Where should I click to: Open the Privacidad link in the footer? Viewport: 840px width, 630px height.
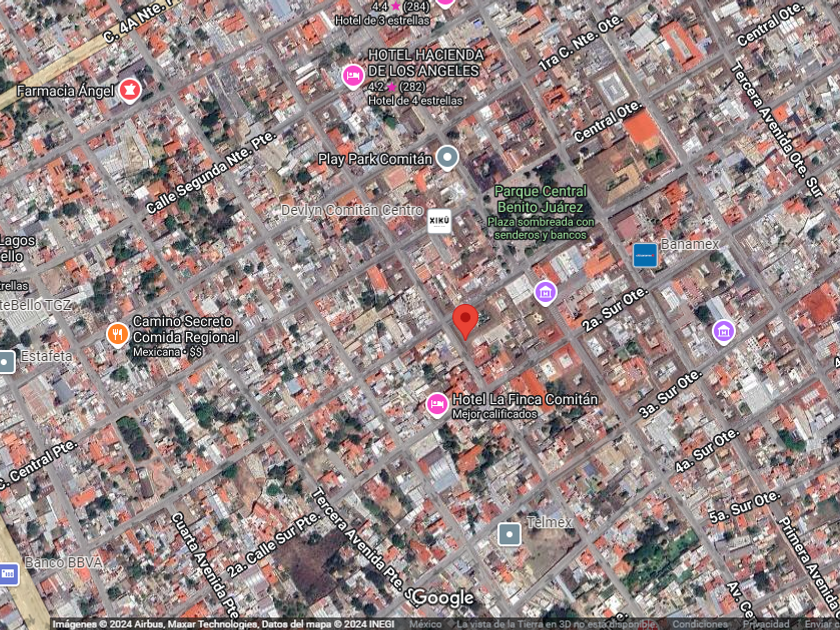766,625
